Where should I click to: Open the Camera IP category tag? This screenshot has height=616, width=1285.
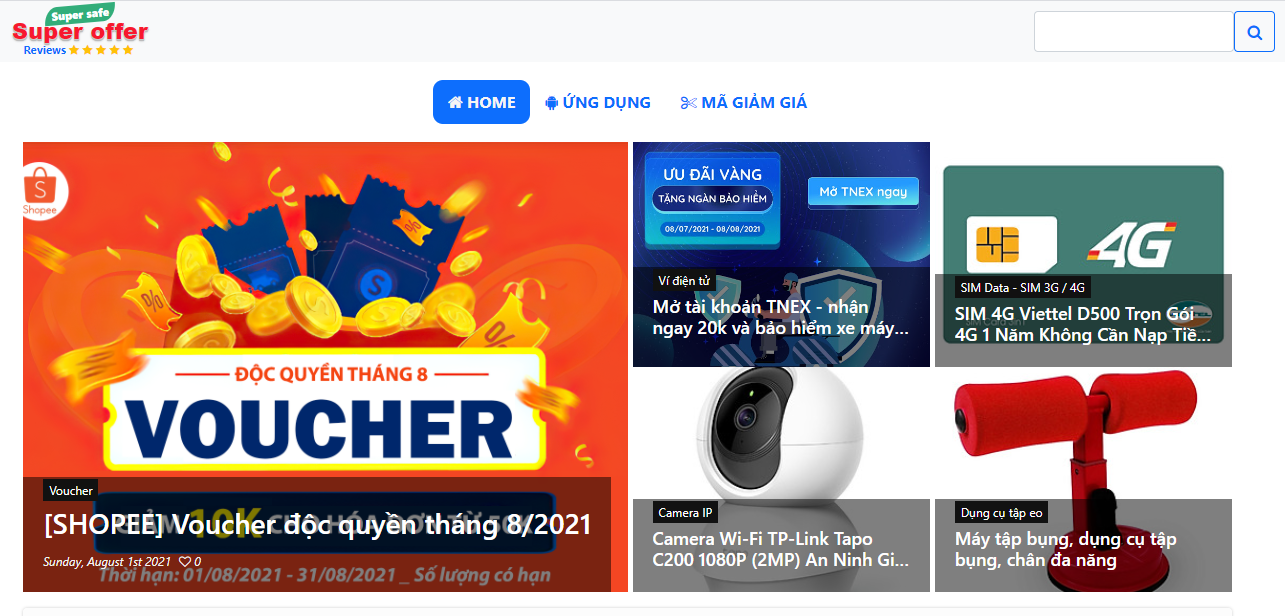pos(685,512)
